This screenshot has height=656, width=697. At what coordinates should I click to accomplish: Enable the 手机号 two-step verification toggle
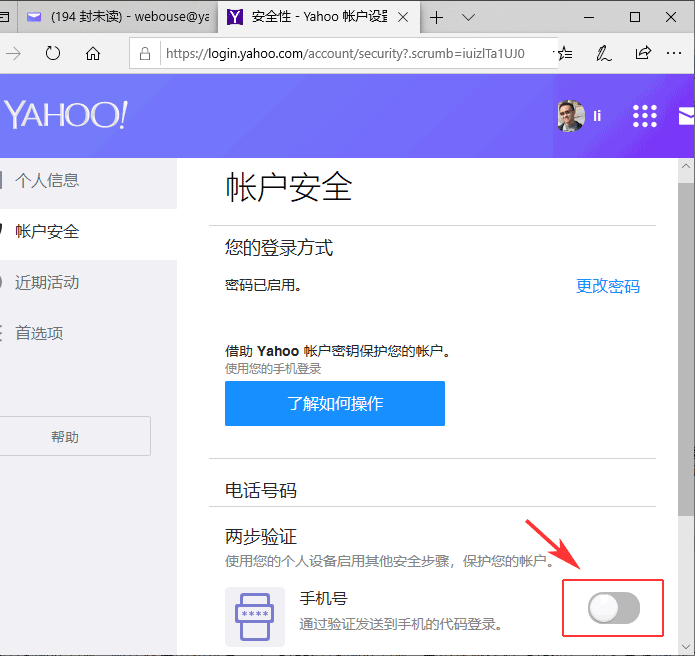pyautogui.click(x=613, y=608)
